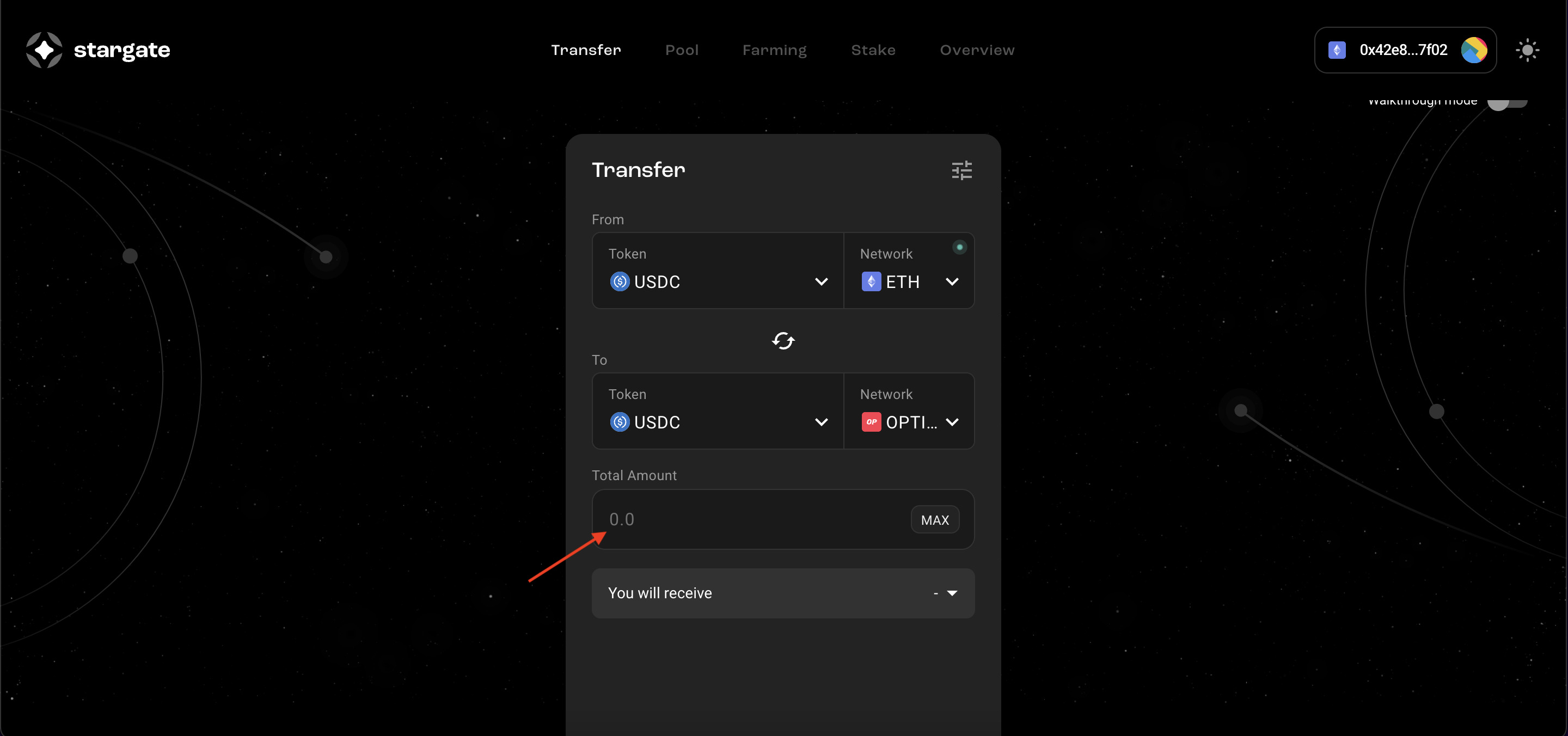Click the ETH network icon
This screenshot has width=1568, height=736.
[x=871, y=281]
